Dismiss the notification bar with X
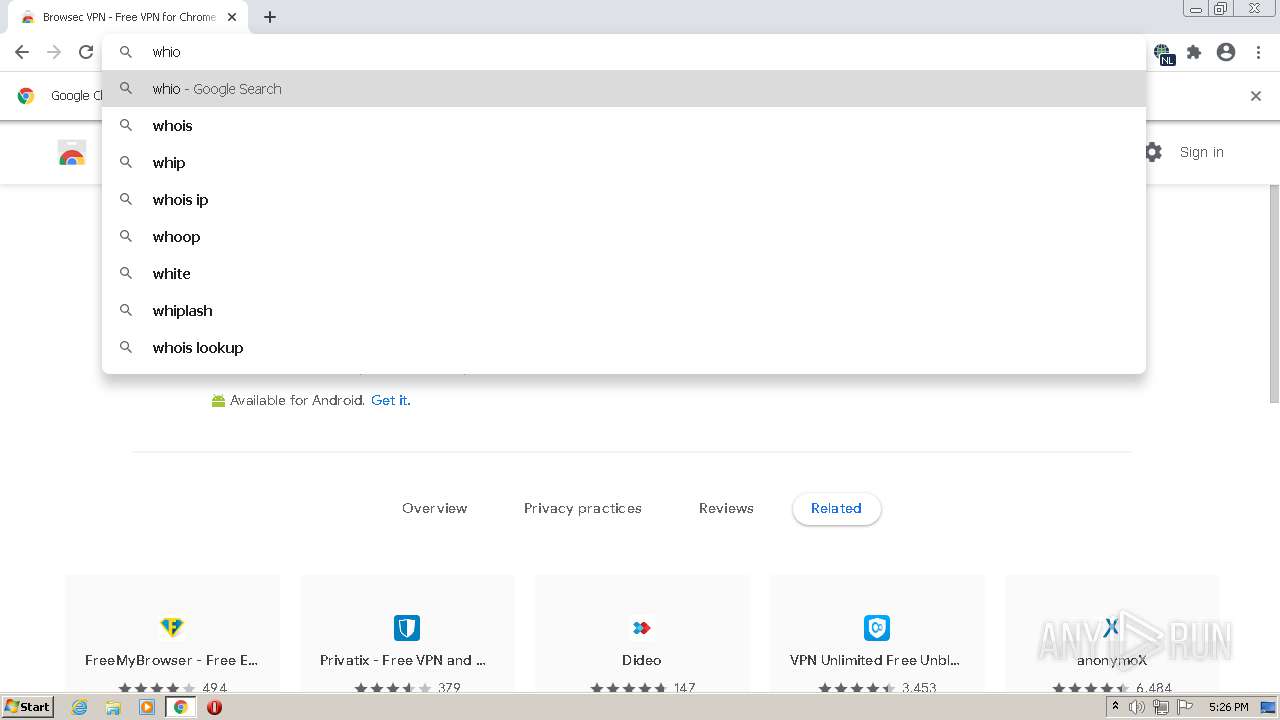 [1256, 96]
